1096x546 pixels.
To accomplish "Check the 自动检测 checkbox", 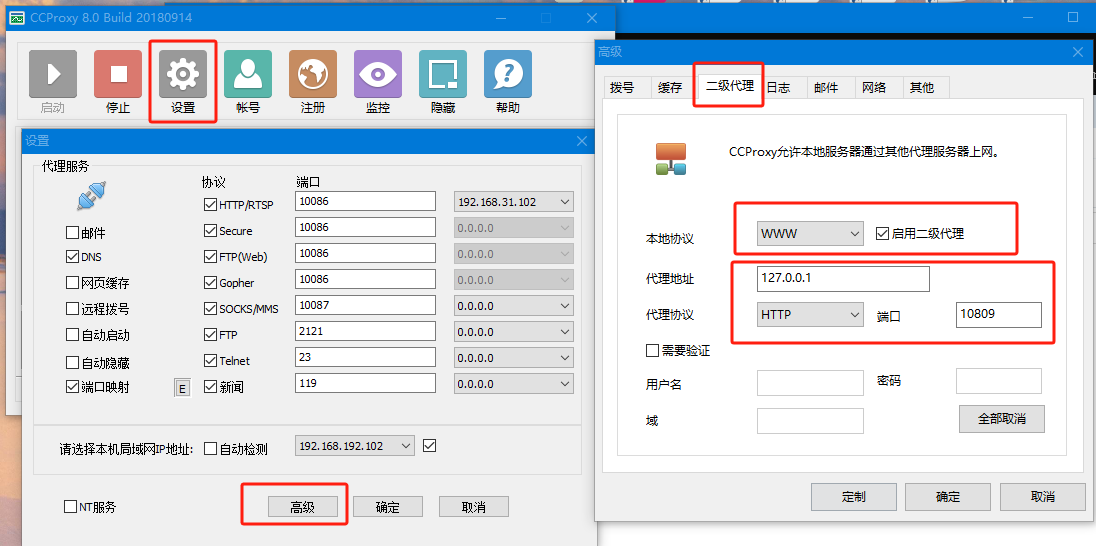I will point(210,449).
